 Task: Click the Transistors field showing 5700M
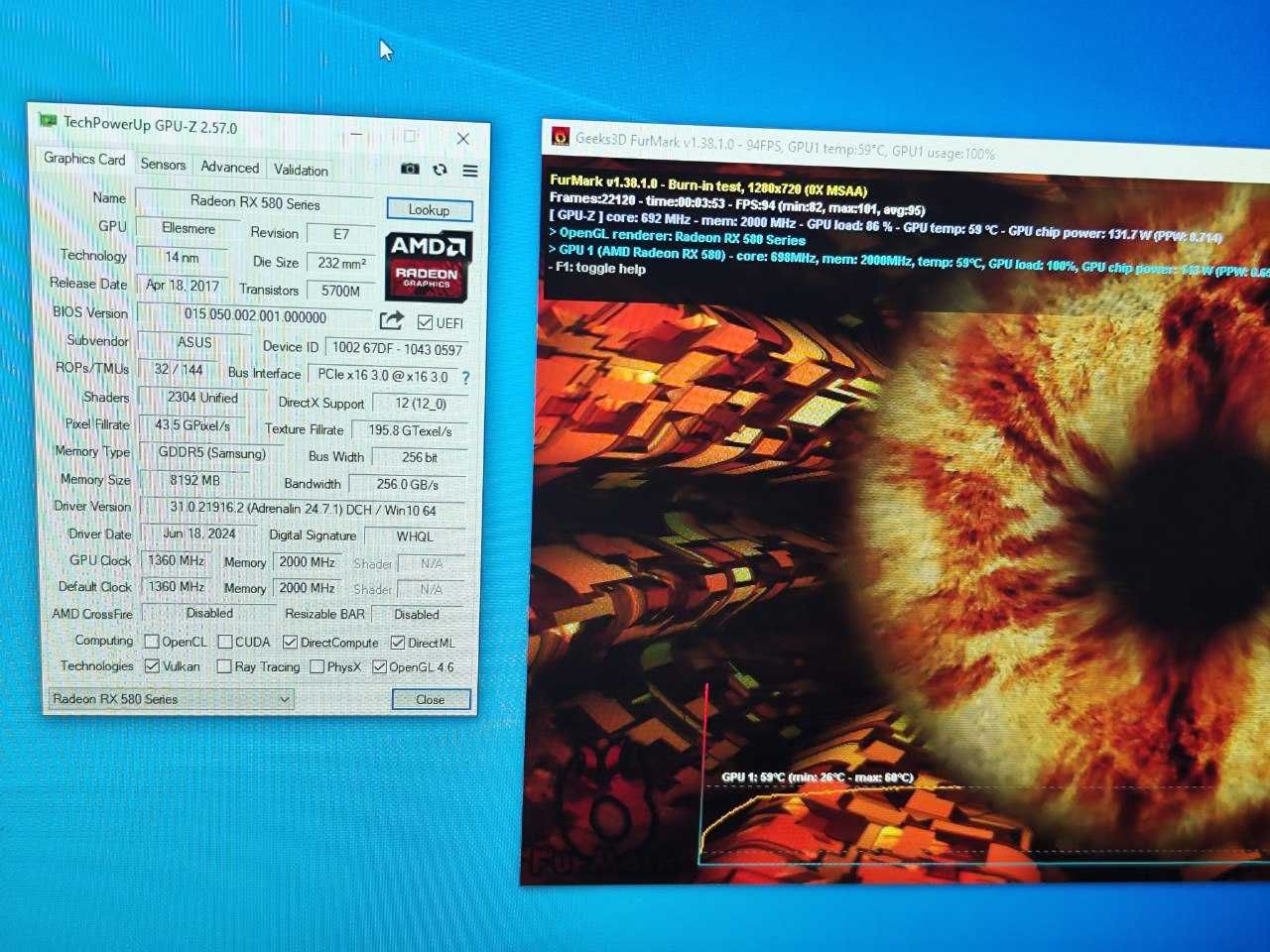click(x=340, y=291)
